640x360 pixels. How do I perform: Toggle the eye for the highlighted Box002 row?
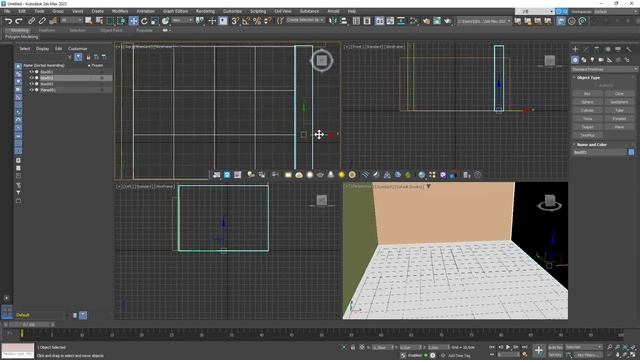31,78
